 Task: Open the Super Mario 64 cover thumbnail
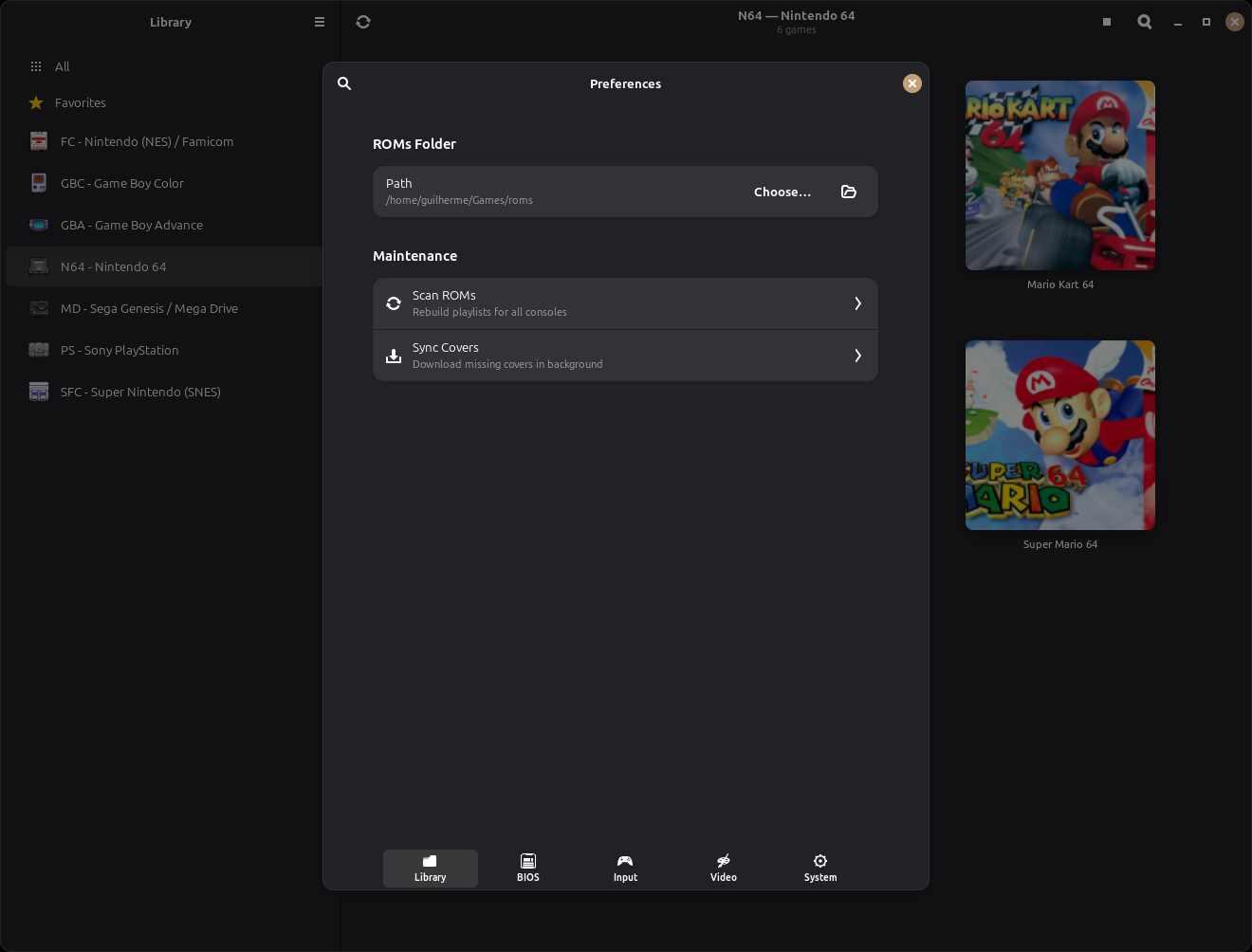click(x=1060, y=435)
